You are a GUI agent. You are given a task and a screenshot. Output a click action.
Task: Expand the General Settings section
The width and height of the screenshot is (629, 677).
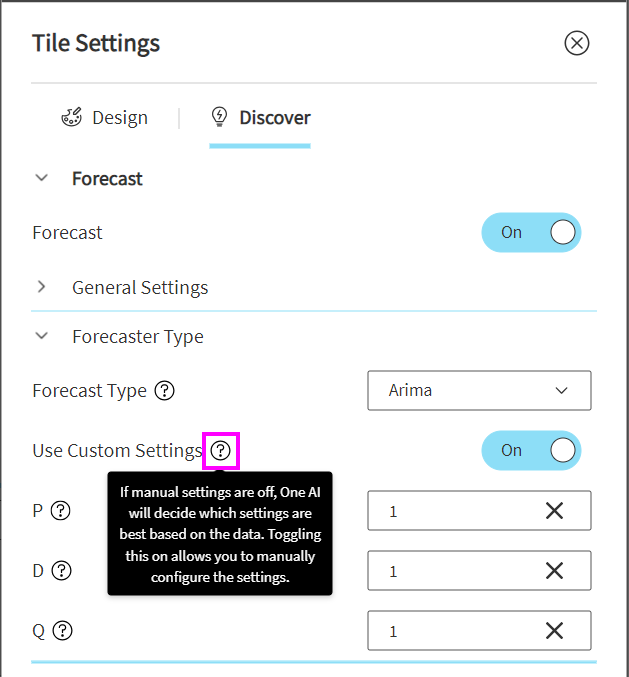[x=42, y=288]
